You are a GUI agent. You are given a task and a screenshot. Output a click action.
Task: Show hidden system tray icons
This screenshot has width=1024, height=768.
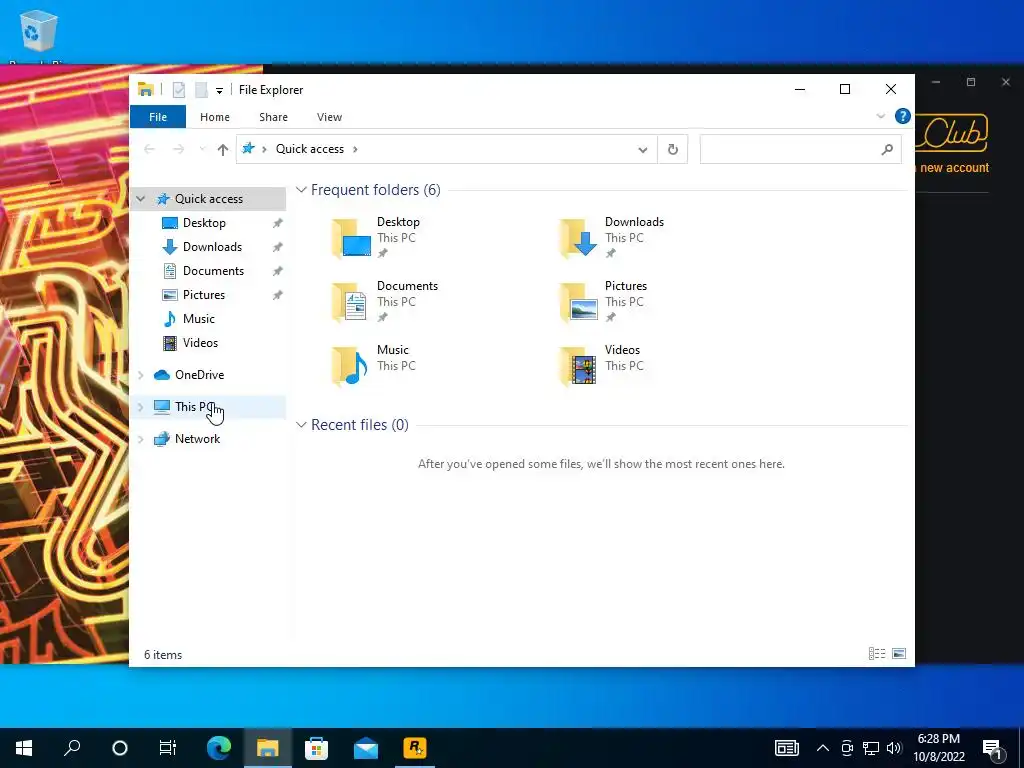823,748
